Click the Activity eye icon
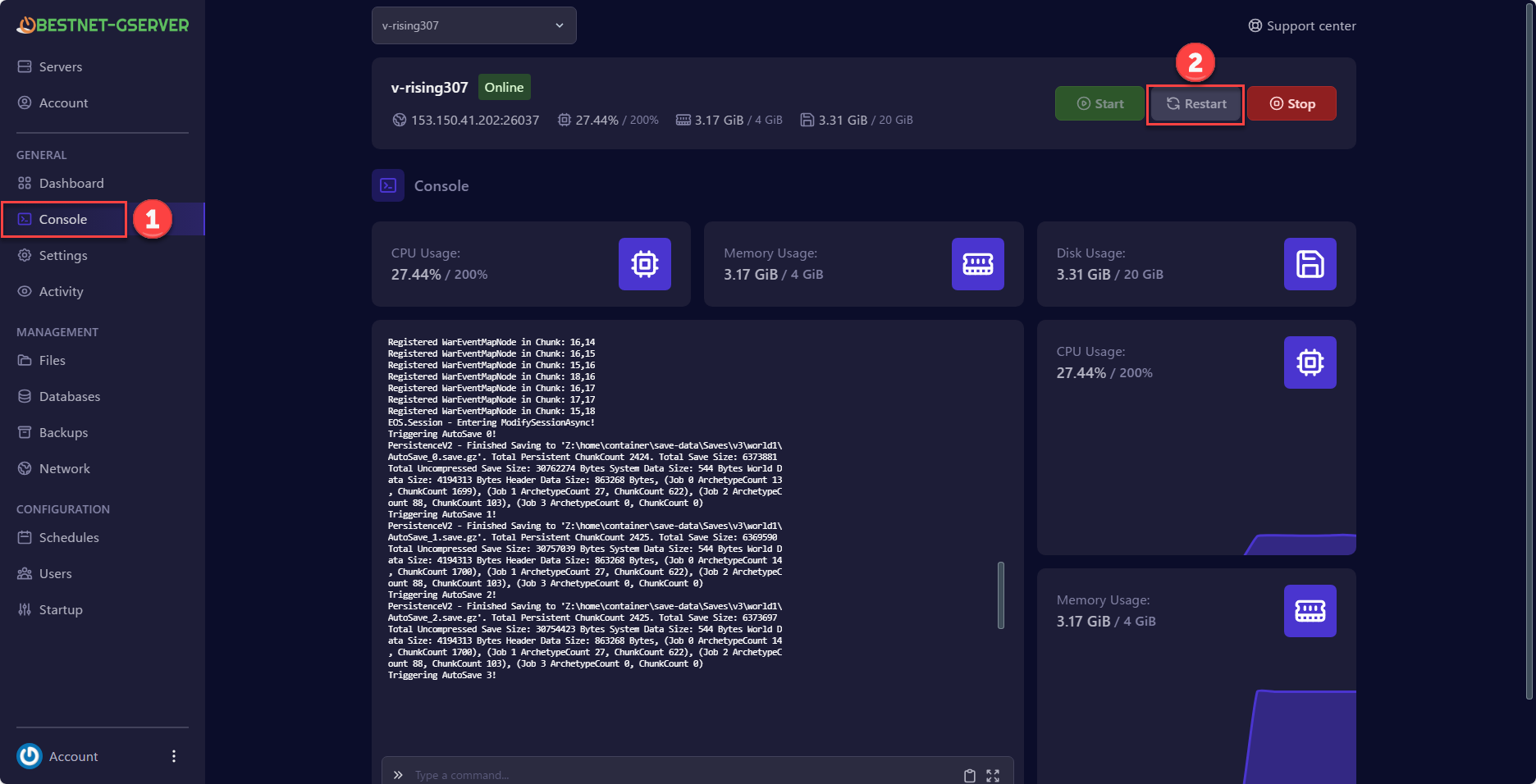 point(25,291)
